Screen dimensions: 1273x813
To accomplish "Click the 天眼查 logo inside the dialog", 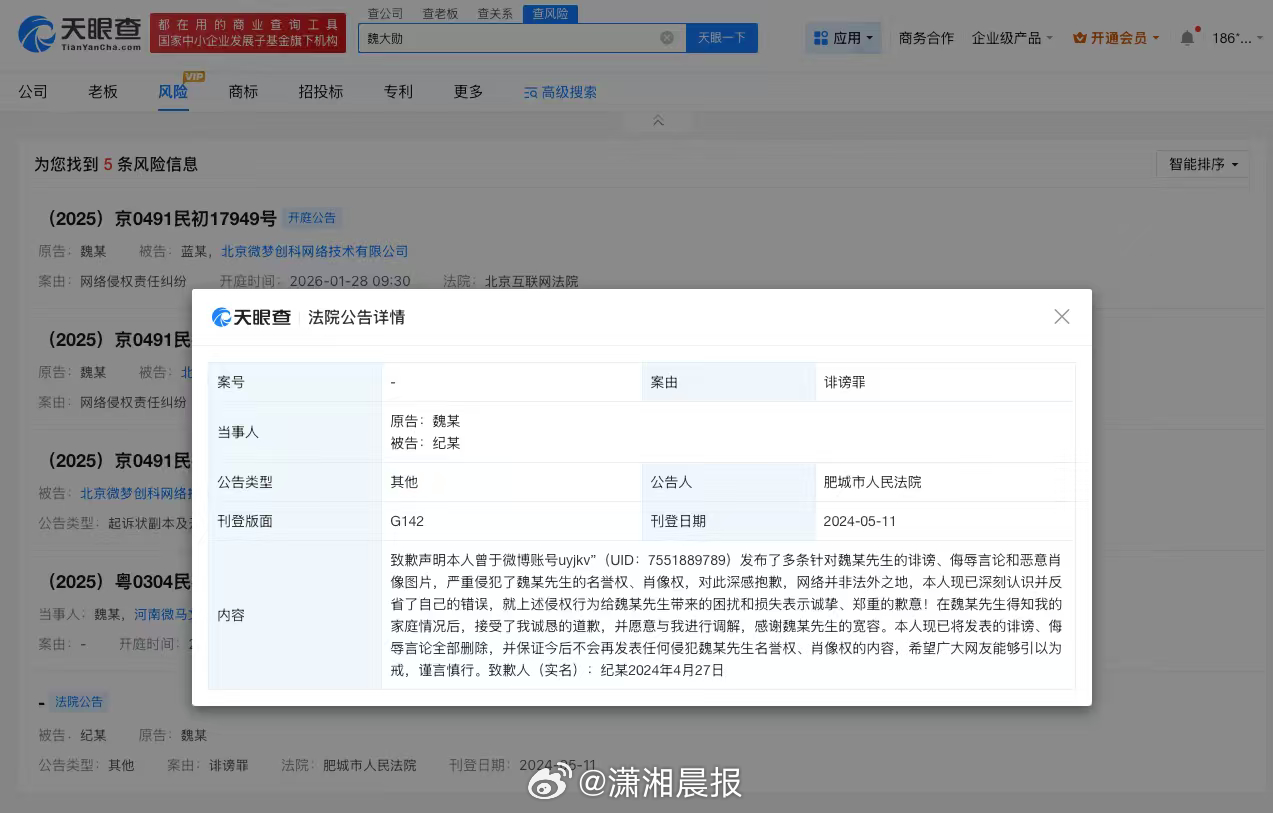I will pos(250,317).
